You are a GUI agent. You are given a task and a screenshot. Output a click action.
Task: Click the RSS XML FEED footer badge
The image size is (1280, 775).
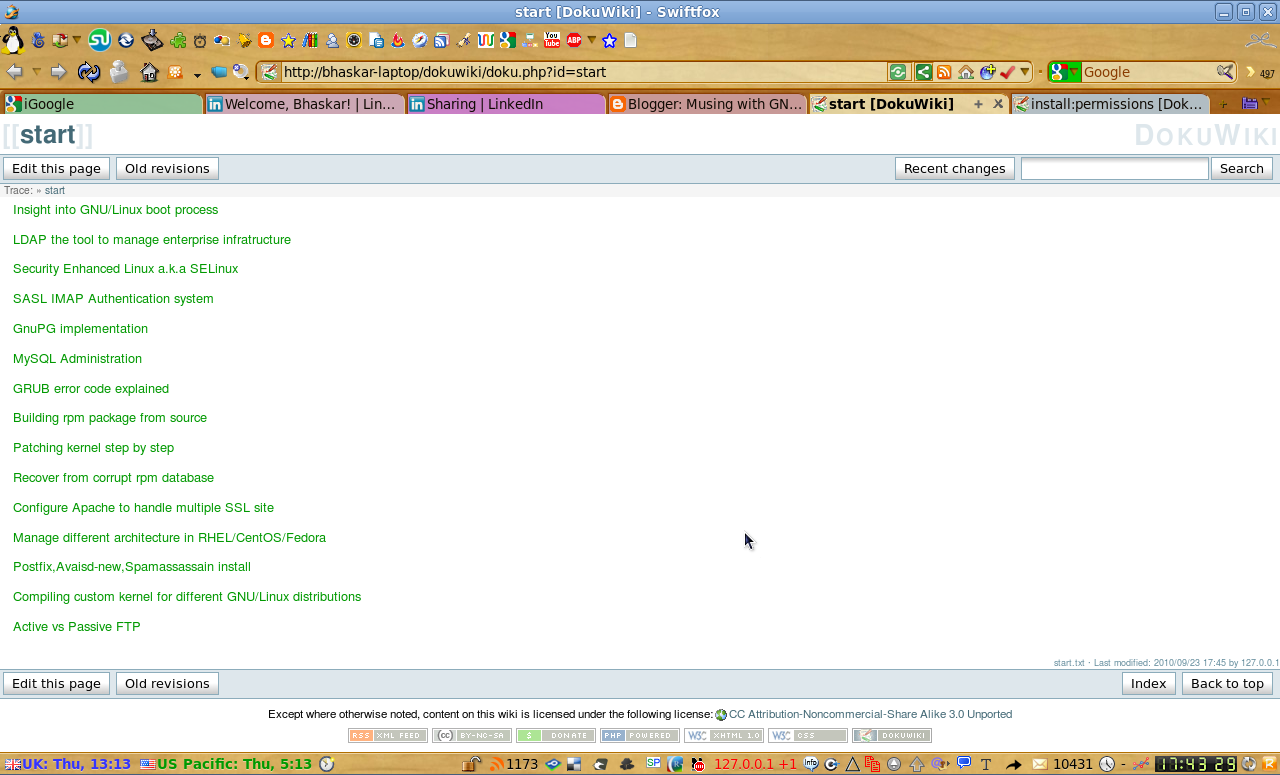click(388, 736)
